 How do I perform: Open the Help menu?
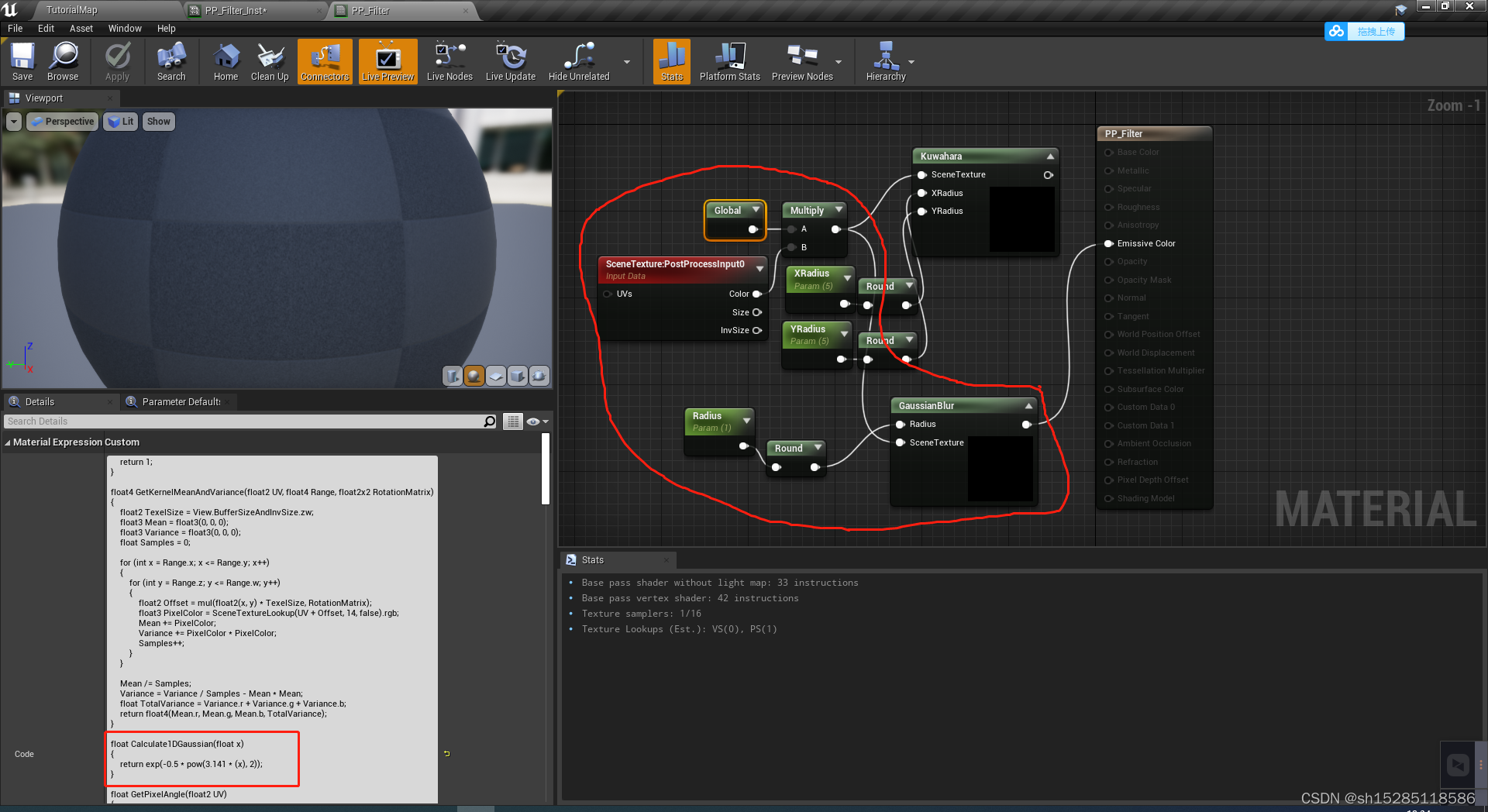[167, 29]
